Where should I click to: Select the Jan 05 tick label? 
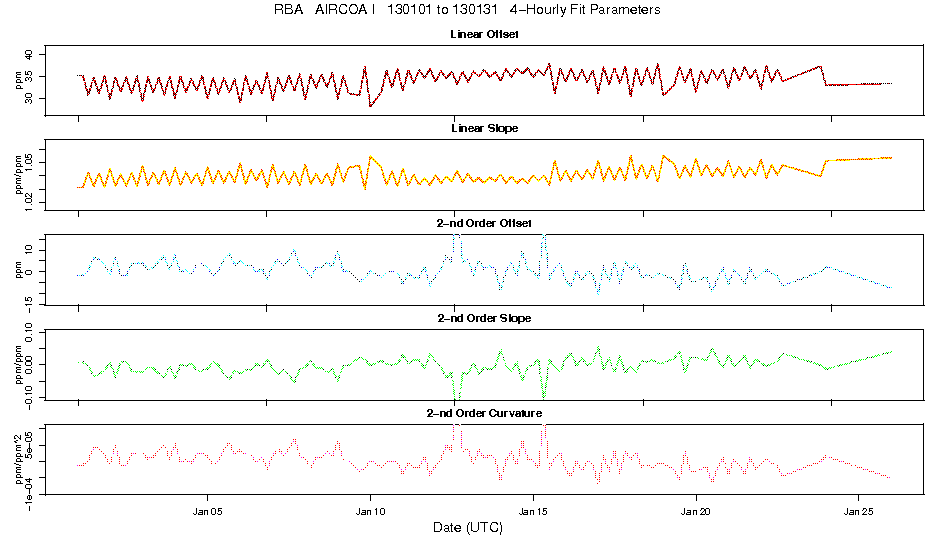point(208,511)
